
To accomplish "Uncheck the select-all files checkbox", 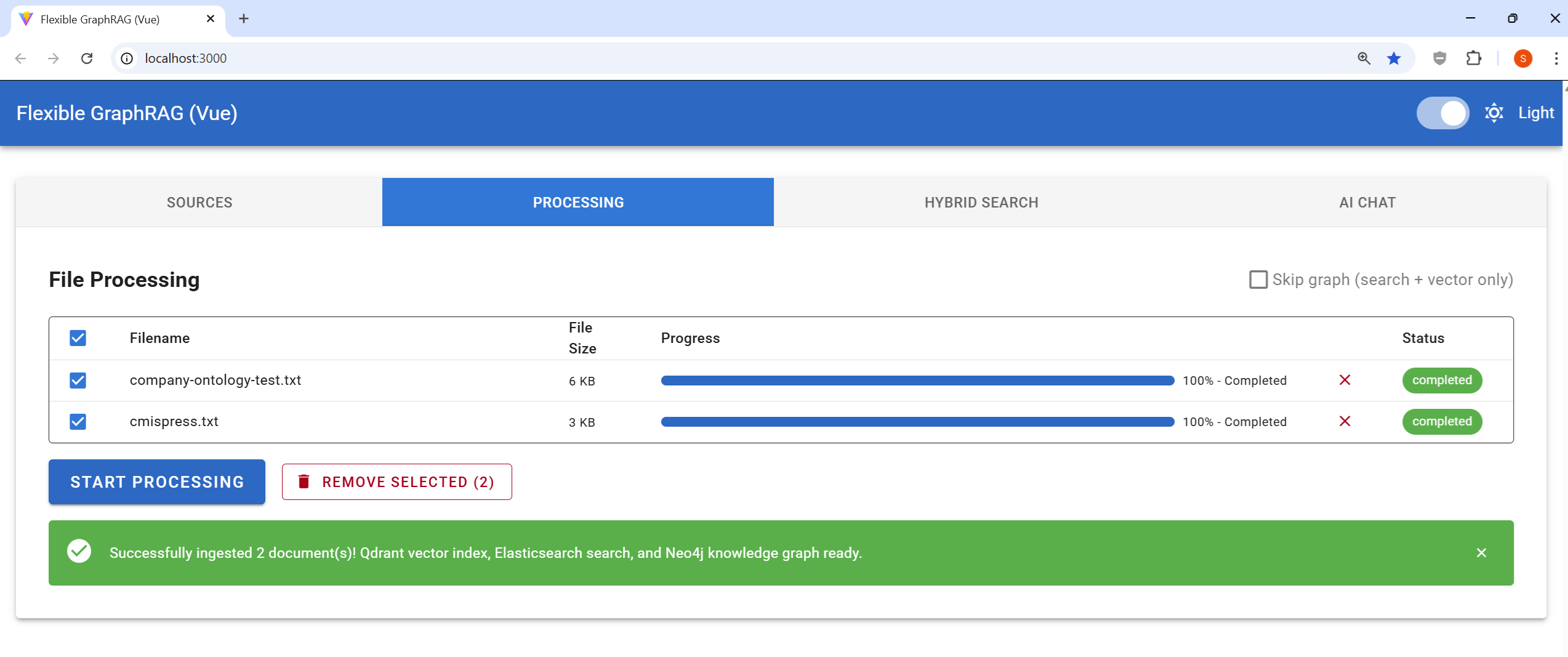I will (78, 338).
